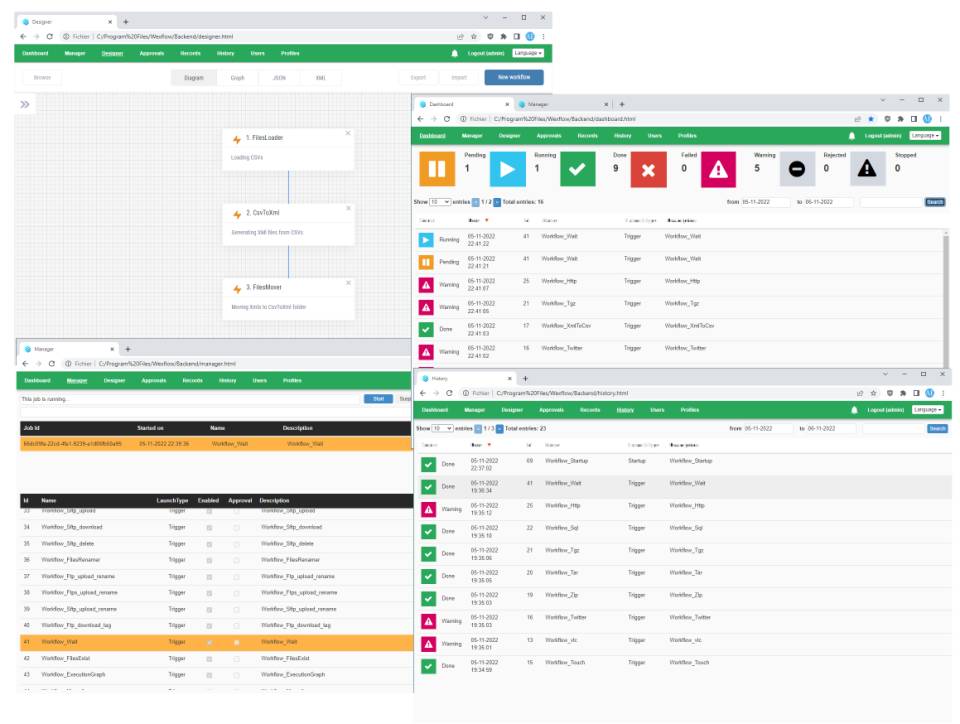
Task: Click the black Stopped warning triangle tile
Action: pyautogui.click(x=867, y=168)
